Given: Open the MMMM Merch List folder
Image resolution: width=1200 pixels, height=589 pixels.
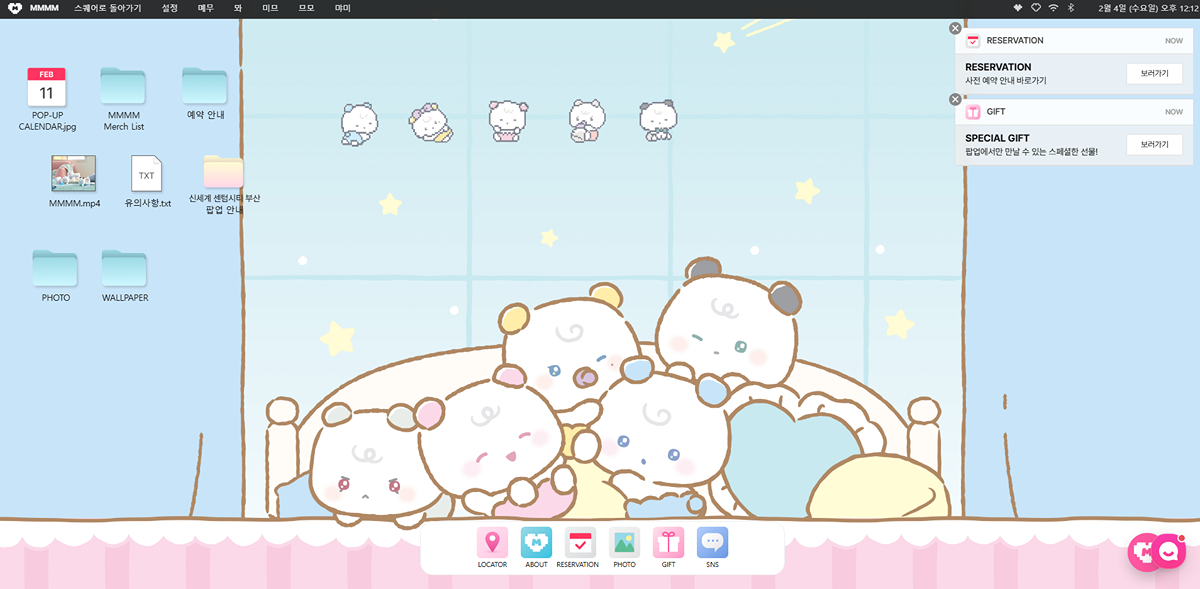Looking at the screenshot, I should [x=124, y=86].
